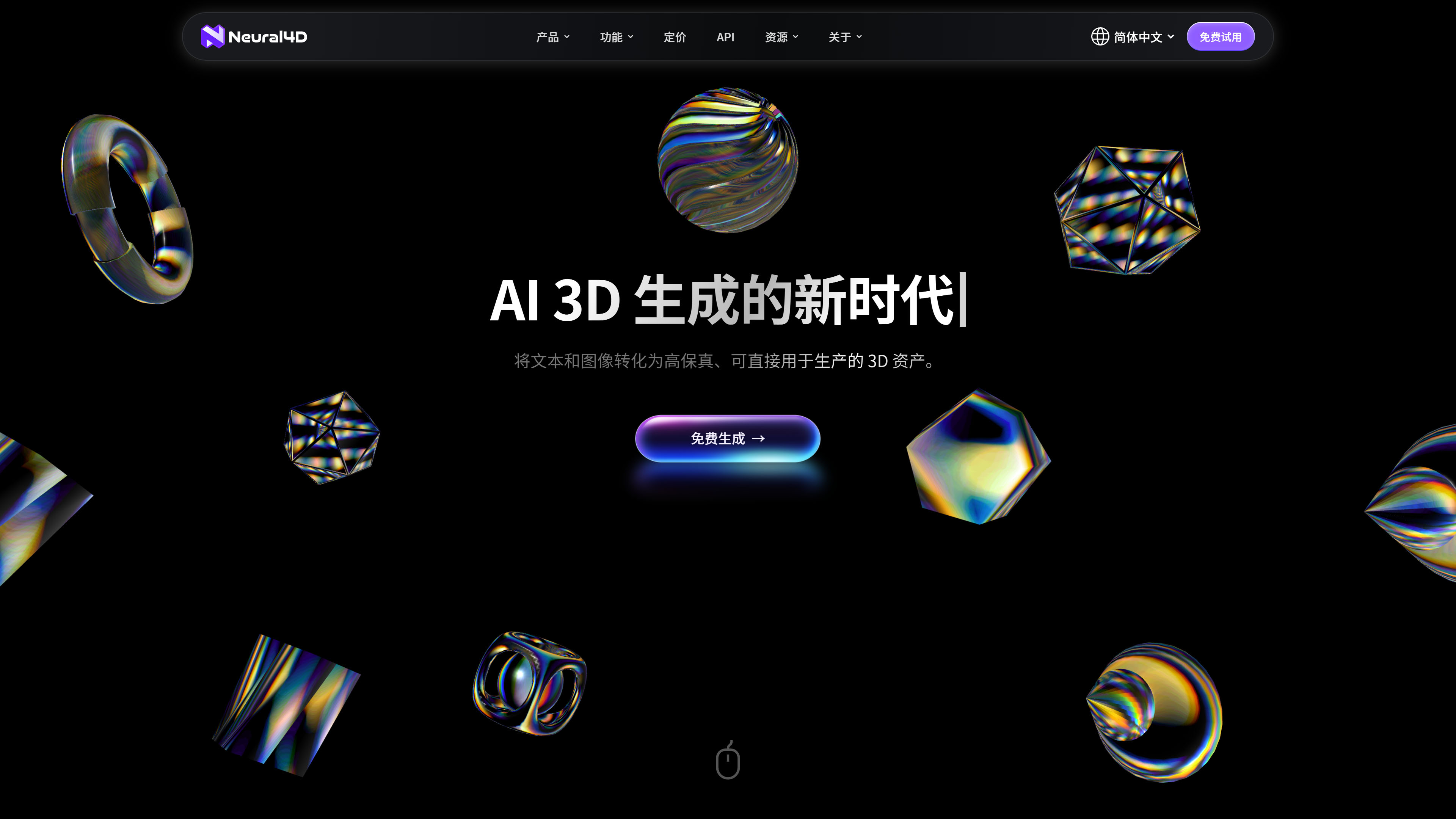This screenshot has width=1456, height=819.
Task: Click the globe language icon
Action: pyautogui.click(x=1100, y=37)
